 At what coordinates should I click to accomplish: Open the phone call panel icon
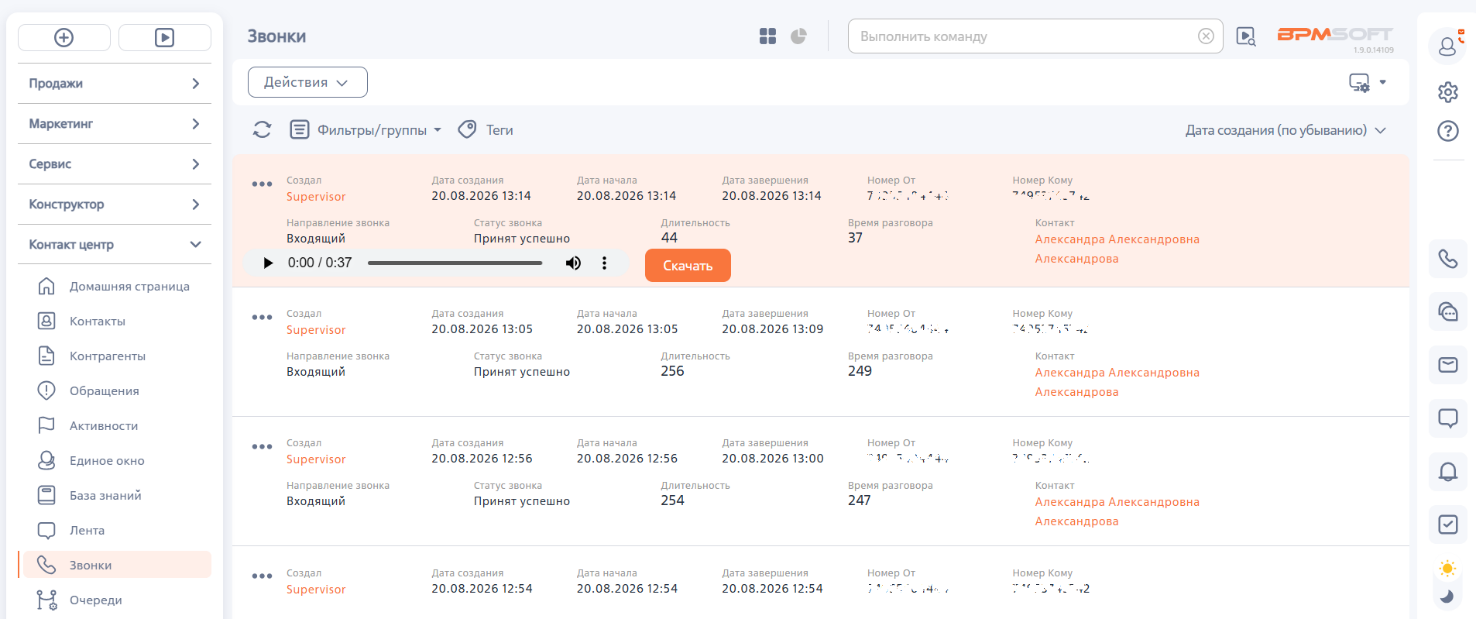pos(1447,259)
